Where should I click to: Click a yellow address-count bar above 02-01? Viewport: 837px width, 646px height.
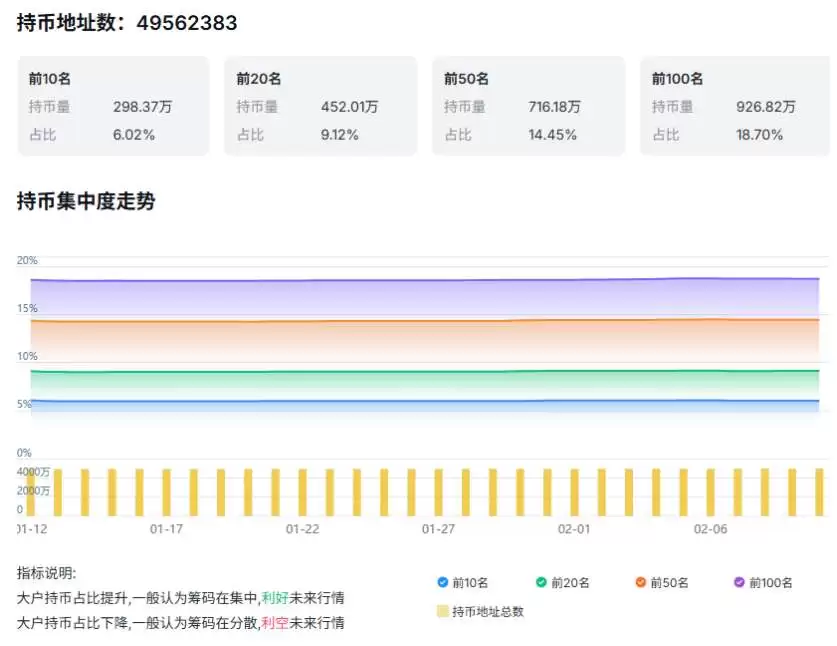pyautogui.click(x=574, y=490)
